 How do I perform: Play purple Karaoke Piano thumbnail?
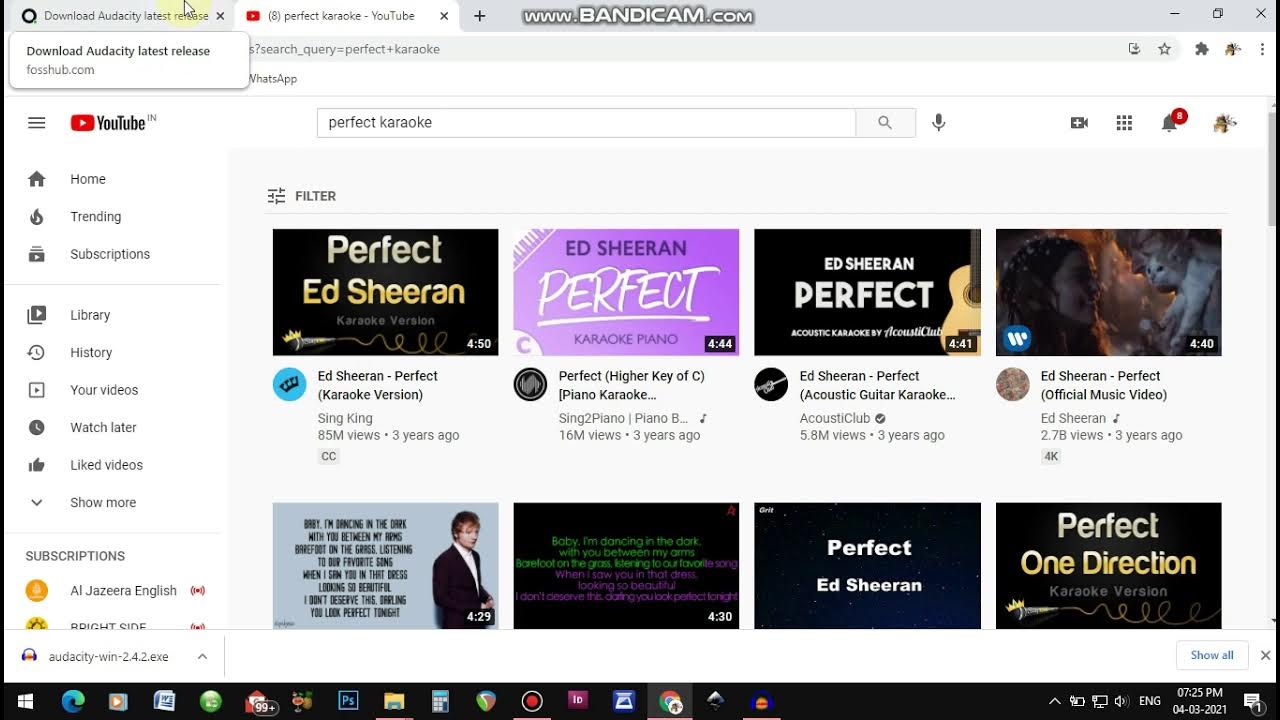[x=626, y=292]
